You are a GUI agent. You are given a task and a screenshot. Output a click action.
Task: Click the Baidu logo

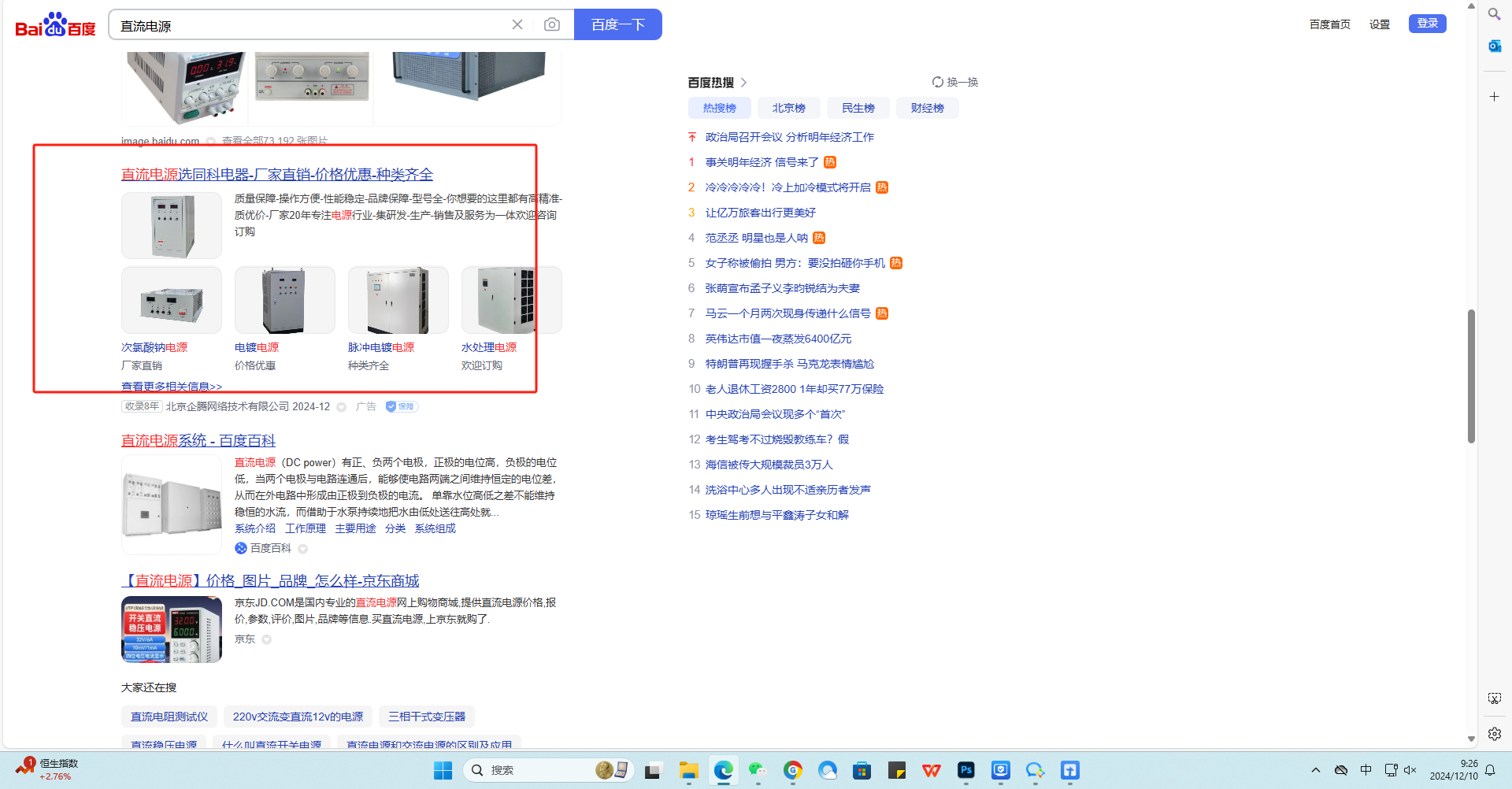[55, 25]
